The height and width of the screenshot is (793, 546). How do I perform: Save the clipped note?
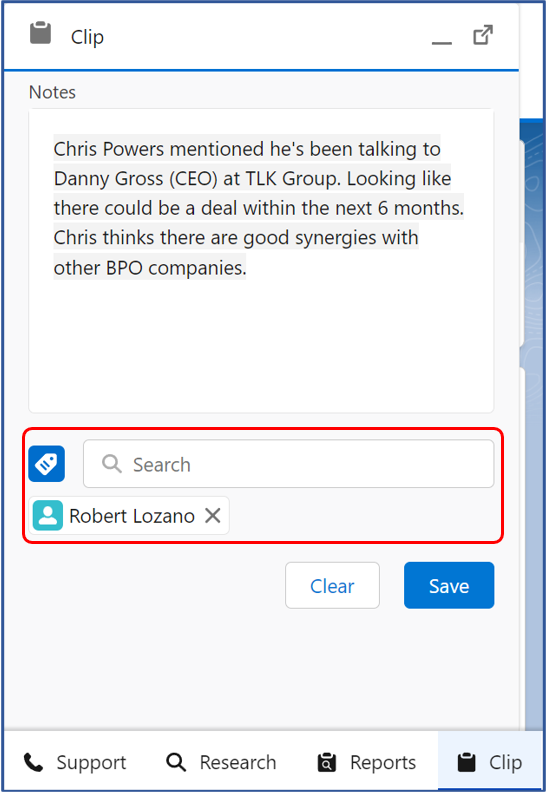[449, 585]
